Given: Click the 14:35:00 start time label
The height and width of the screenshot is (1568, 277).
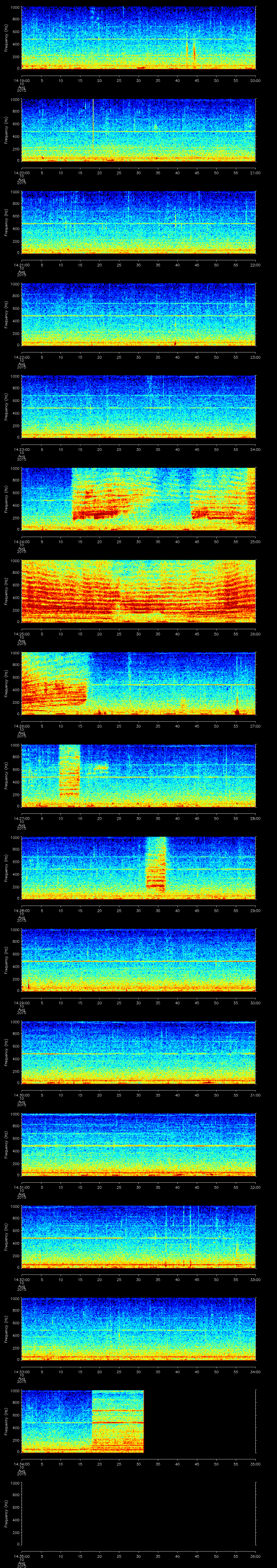Looking at the screenshot, I should tap(21, 1556).
